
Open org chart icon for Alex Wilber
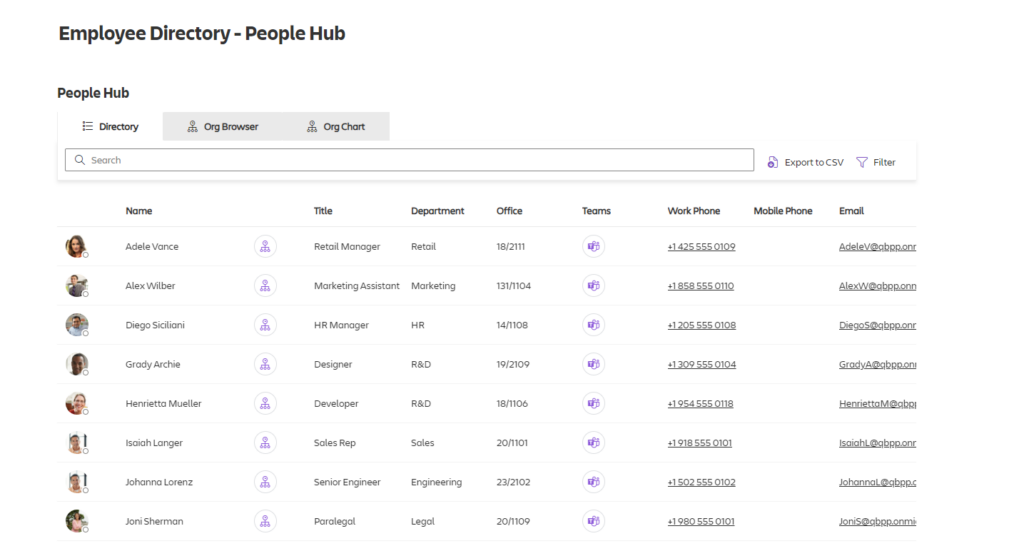tap(265, 285)
